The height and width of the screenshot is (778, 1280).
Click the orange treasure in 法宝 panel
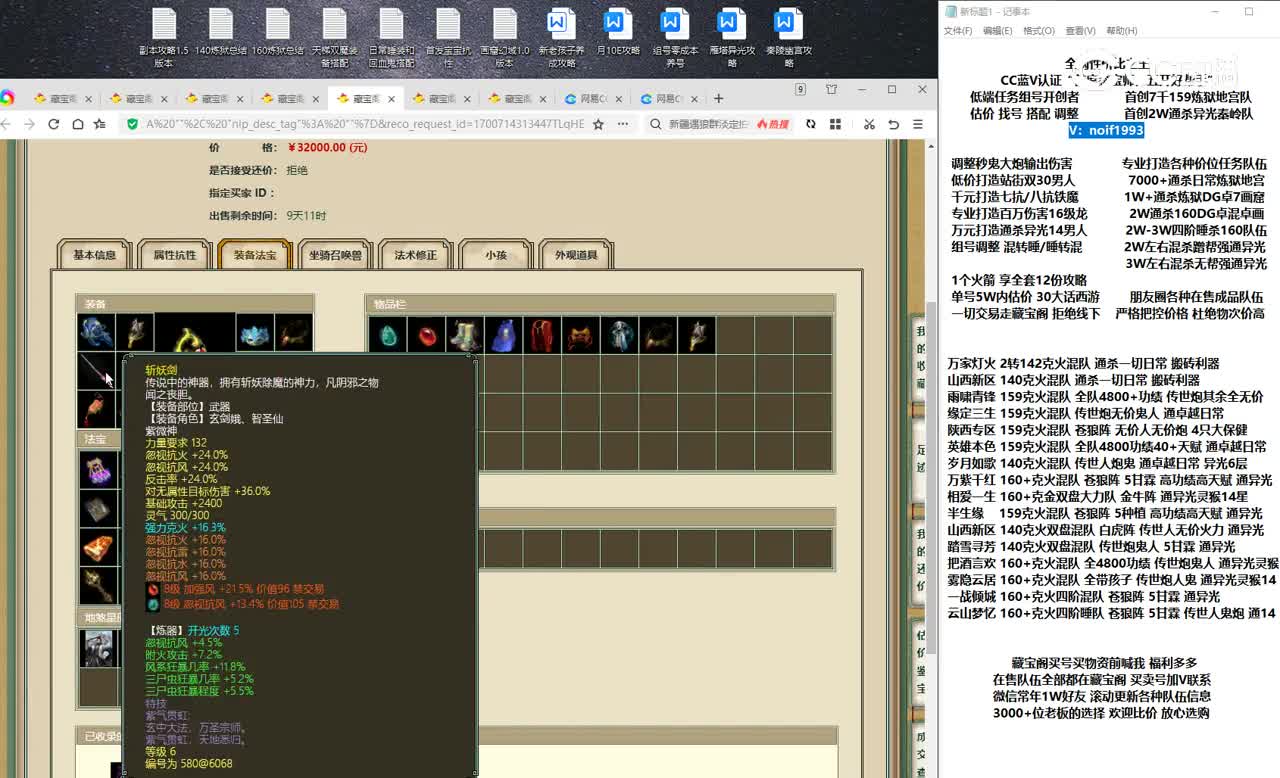point(97,547)
